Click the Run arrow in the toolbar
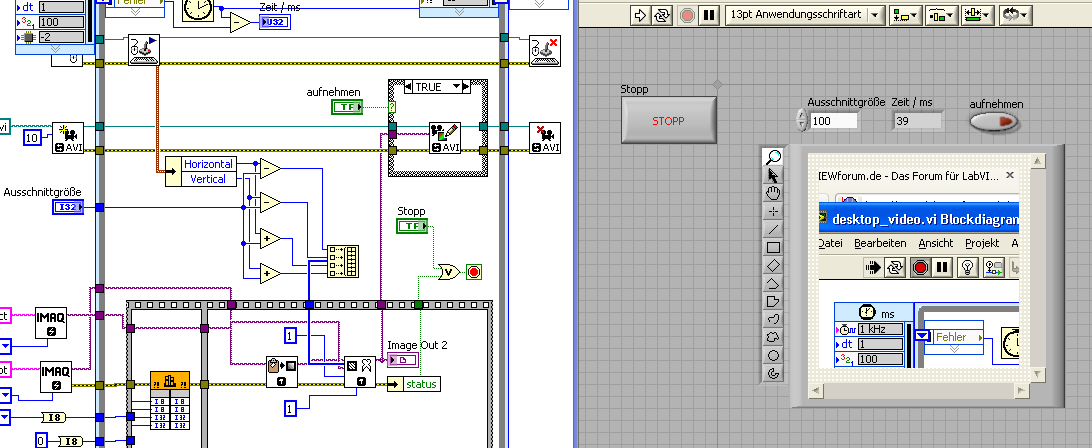Viewport: 1092px width, 448px height. coord(641,15)
